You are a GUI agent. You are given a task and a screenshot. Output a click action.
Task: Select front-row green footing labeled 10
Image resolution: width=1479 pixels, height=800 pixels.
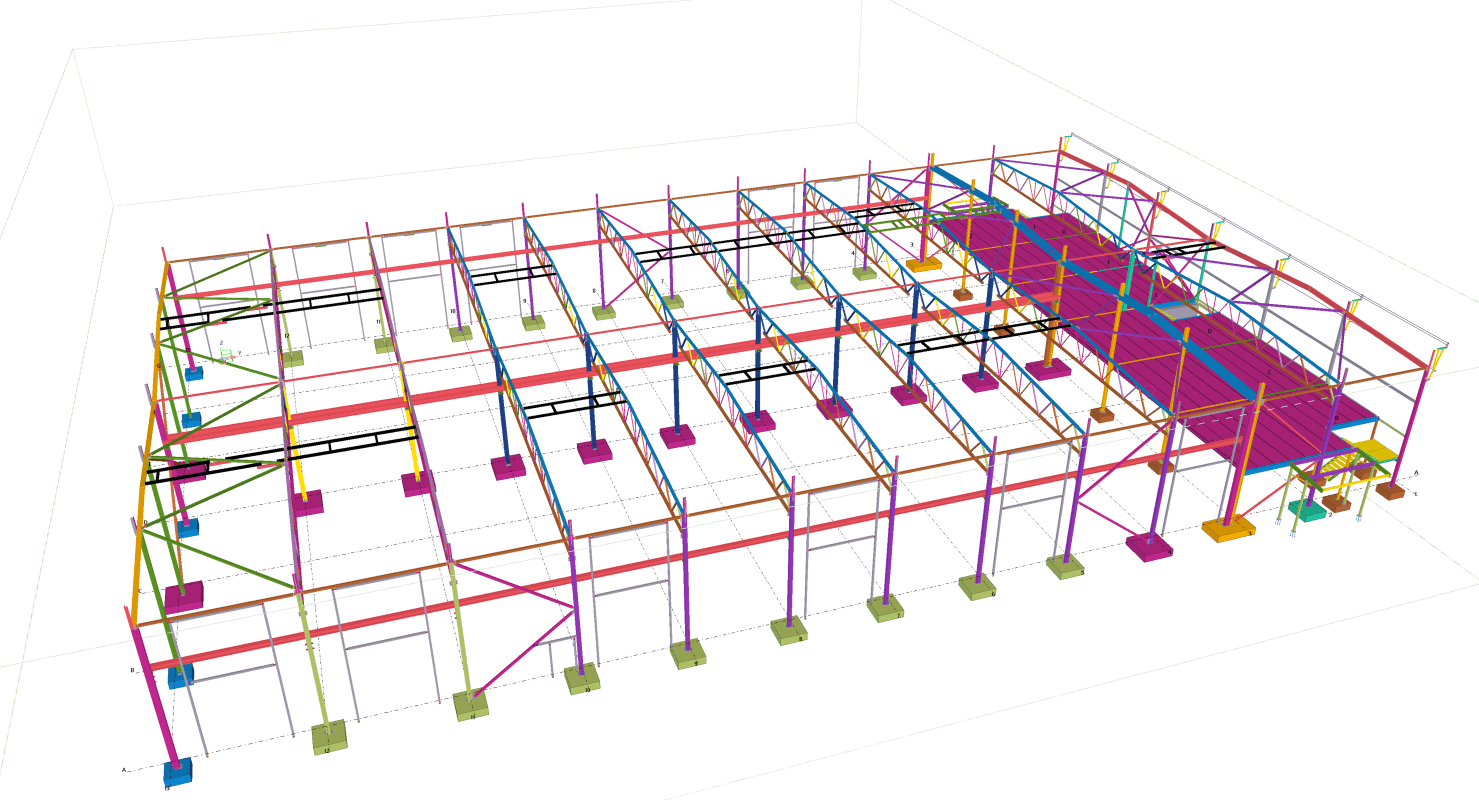click(x=582, y=679)
